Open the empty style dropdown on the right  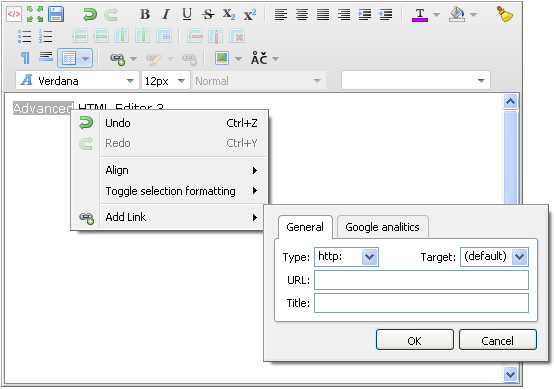[x=416, y=81]
